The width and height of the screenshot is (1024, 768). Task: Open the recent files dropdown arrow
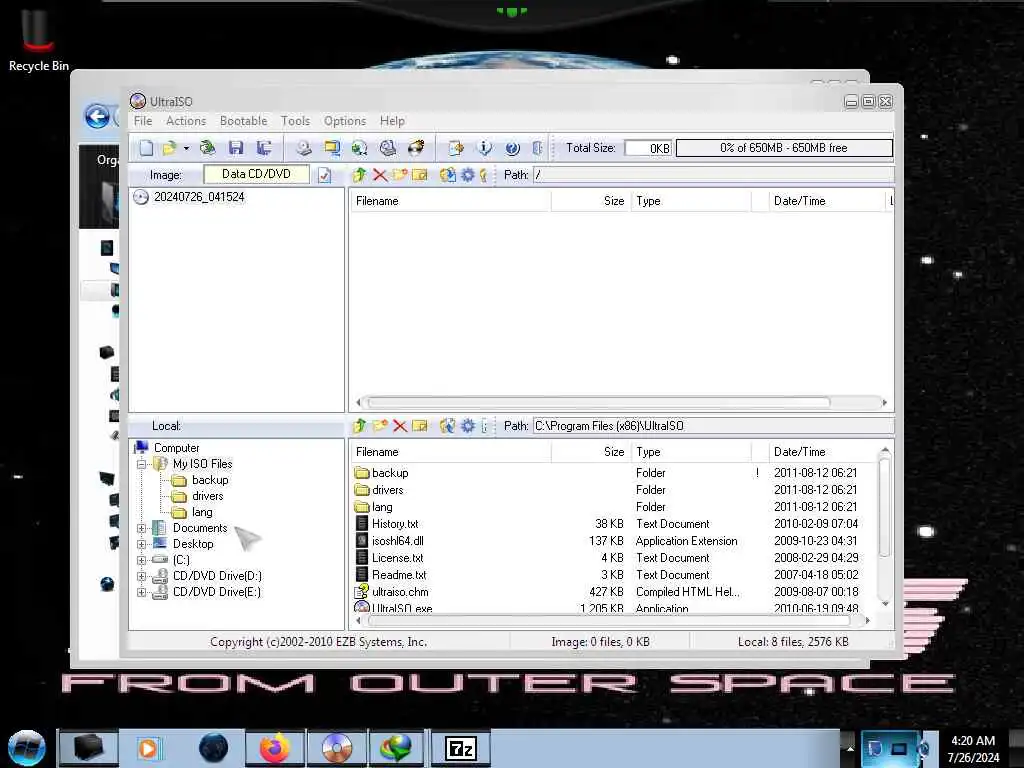187,149
